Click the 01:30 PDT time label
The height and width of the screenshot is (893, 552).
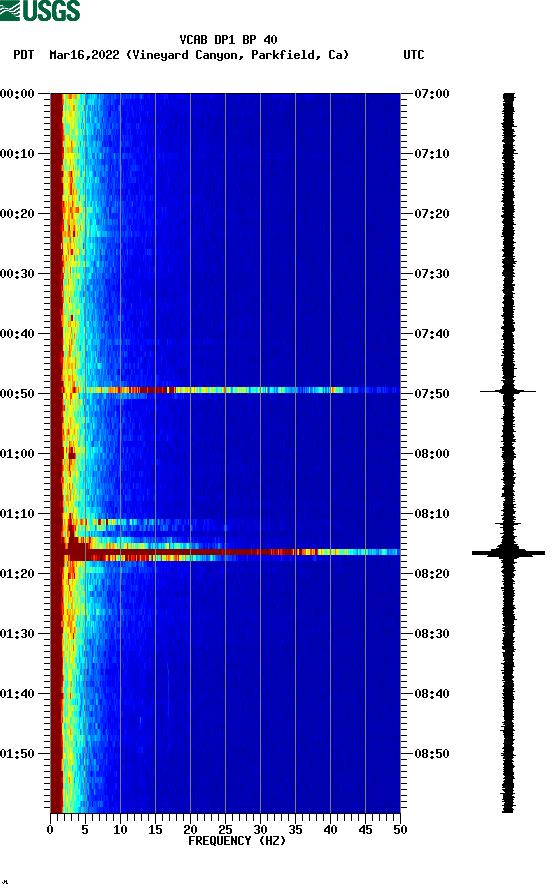pyautogui.click(x=17, y=634)
